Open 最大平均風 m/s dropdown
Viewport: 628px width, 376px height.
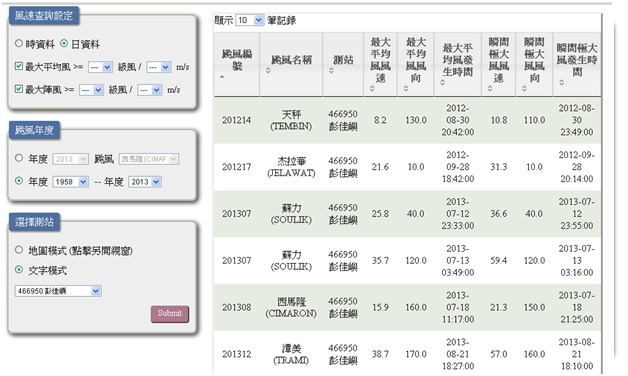159,67
